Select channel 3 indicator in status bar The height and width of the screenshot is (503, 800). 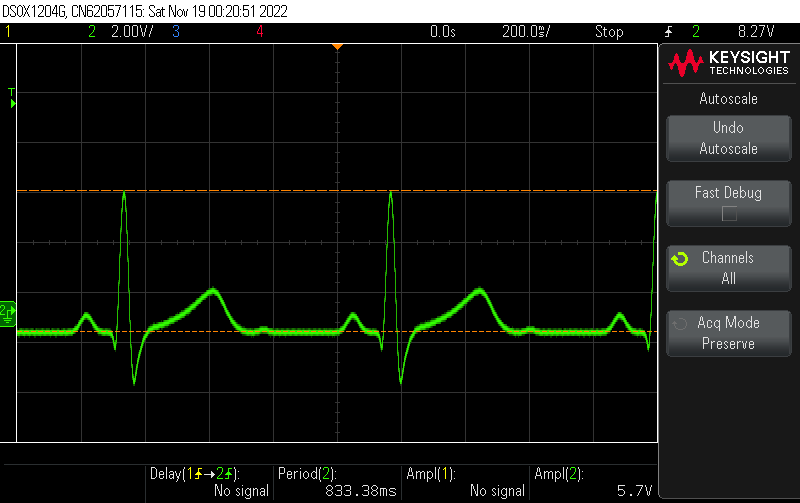click(x=176, y=32)
